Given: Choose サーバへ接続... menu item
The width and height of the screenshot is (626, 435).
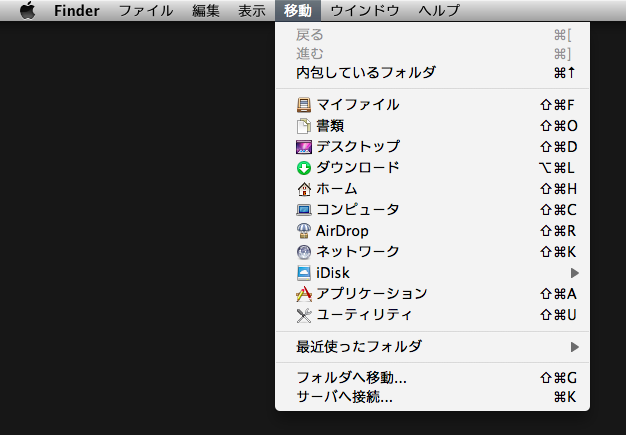Looking at the screenshot, I should (x=432, y=397).
